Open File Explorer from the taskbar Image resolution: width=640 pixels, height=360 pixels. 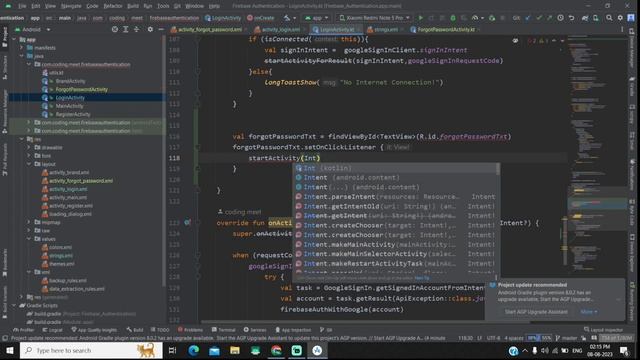pyautogui.click(x=235, y=350)
